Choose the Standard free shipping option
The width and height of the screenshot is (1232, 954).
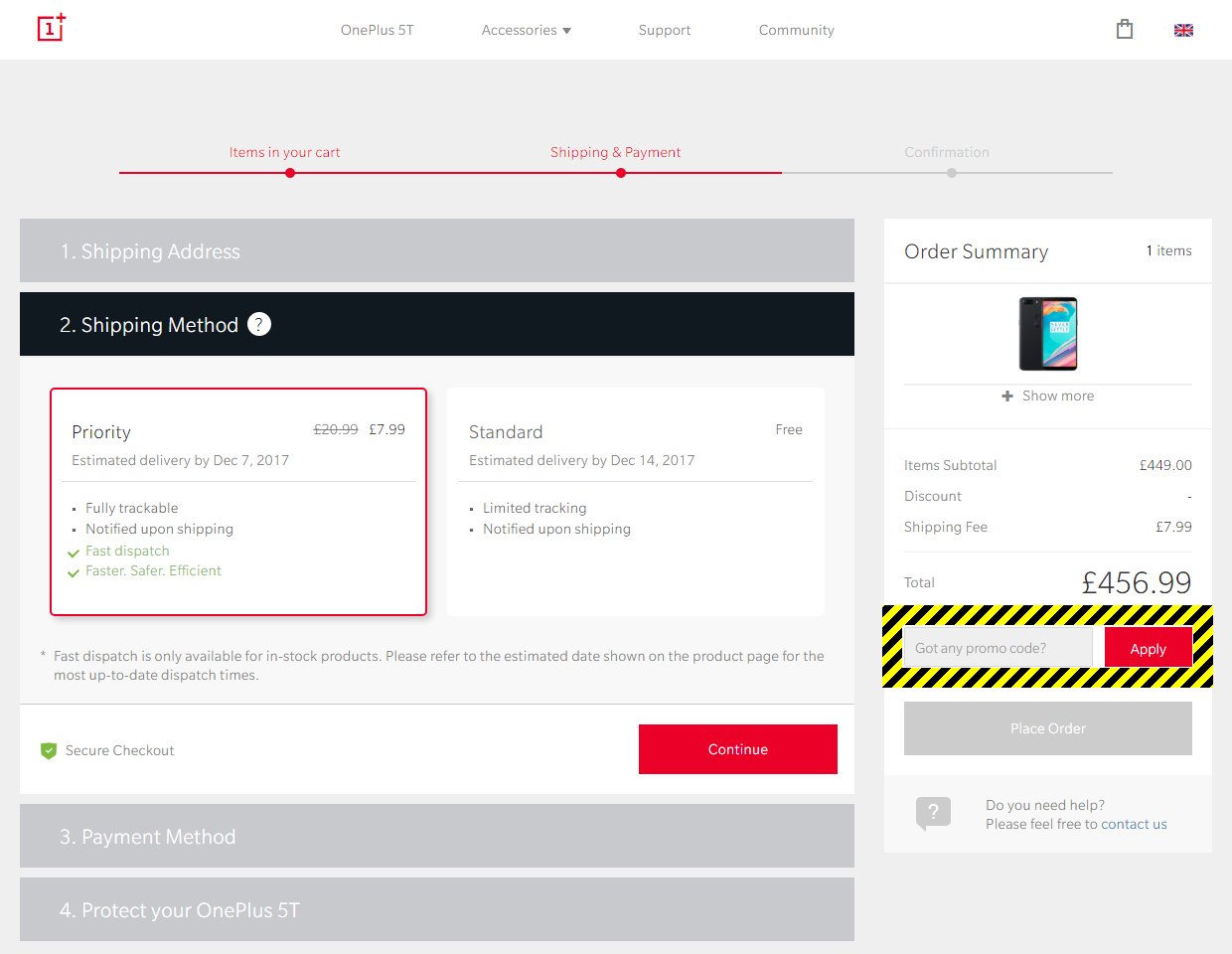click(636, 502)
